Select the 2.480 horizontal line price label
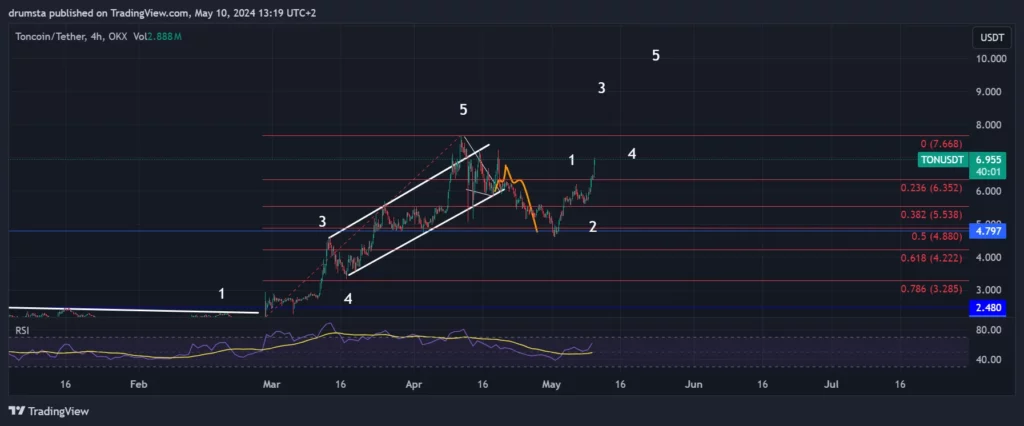 point(988,308)
